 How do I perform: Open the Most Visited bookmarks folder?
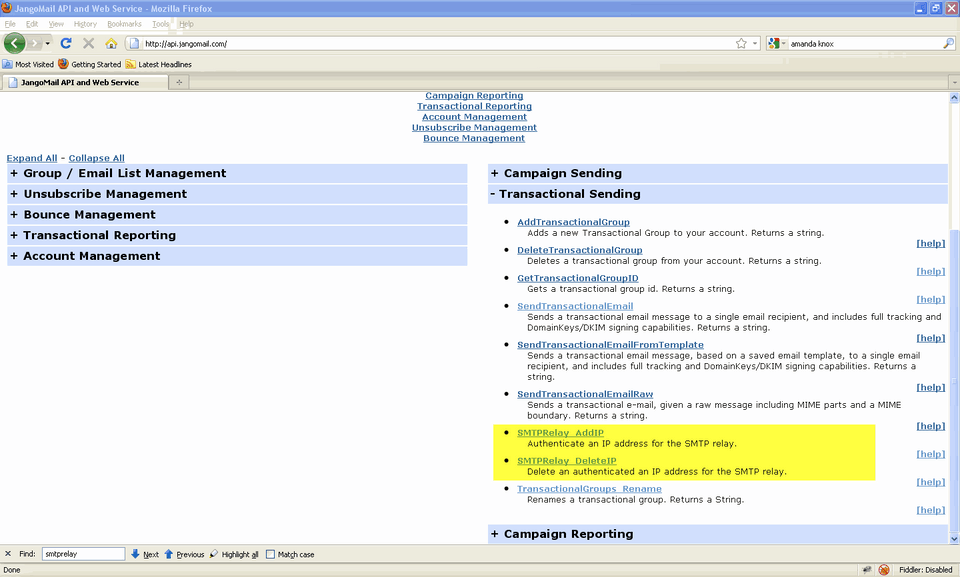pos(28,64)
